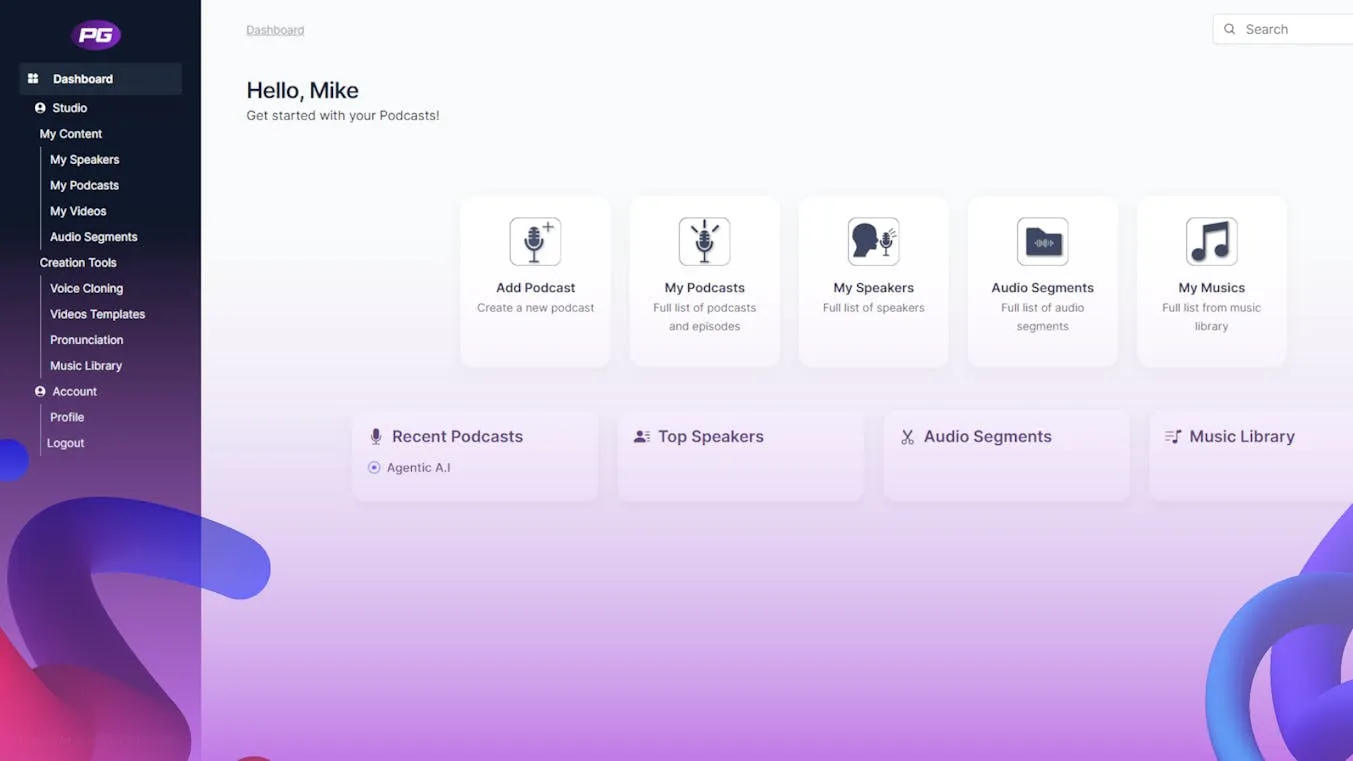Click Logout in the sidebar
The image size is (1353, 761).
65,442
